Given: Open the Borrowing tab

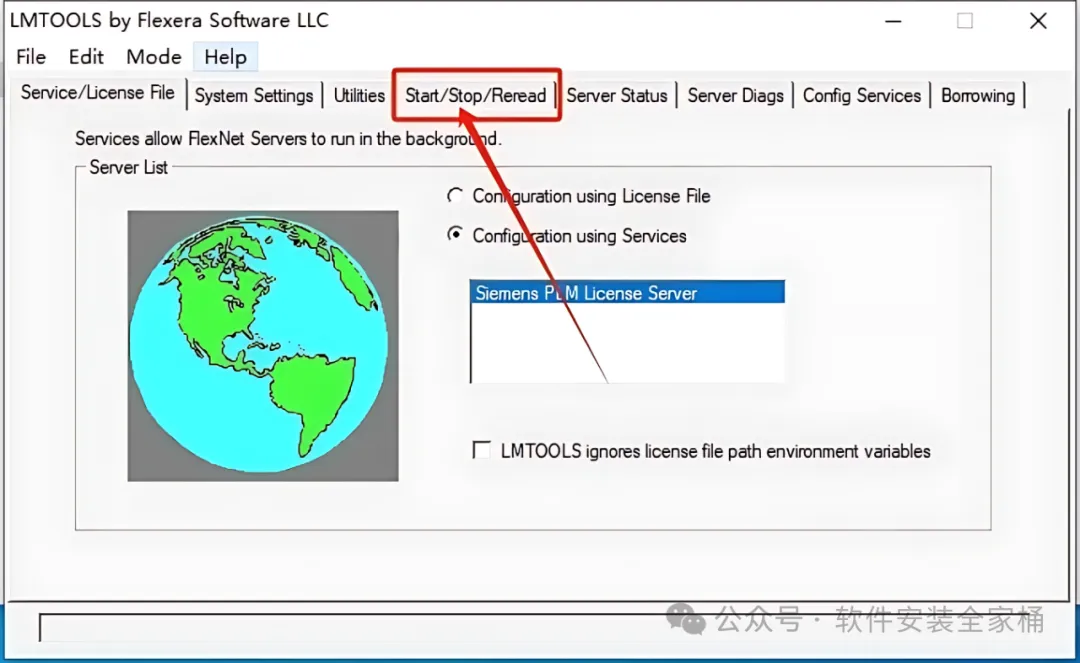Looking at the screenshot, I should tap(978, 95).
